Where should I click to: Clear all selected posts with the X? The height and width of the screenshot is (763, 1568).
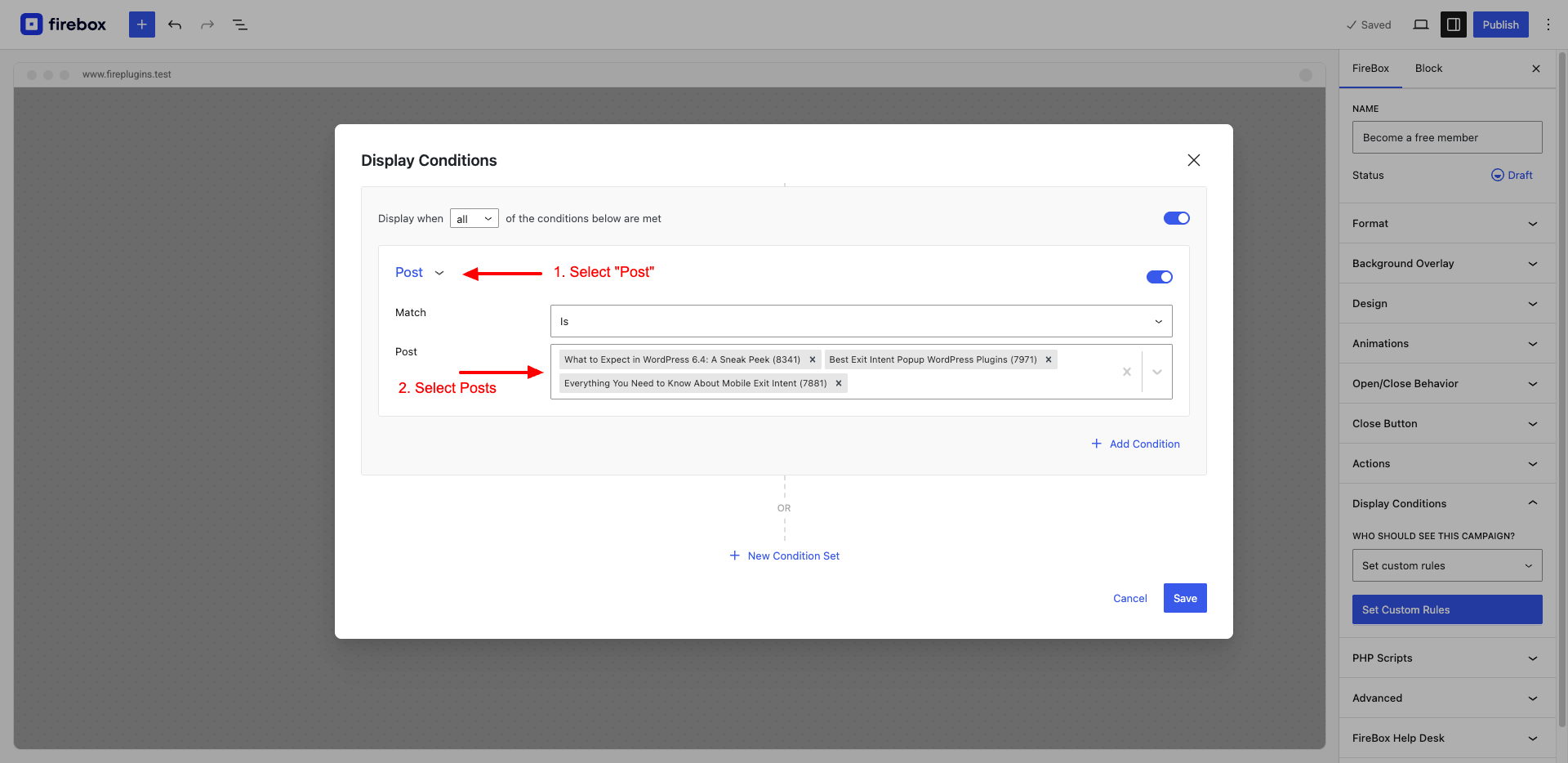click(x=1127, y=372)
